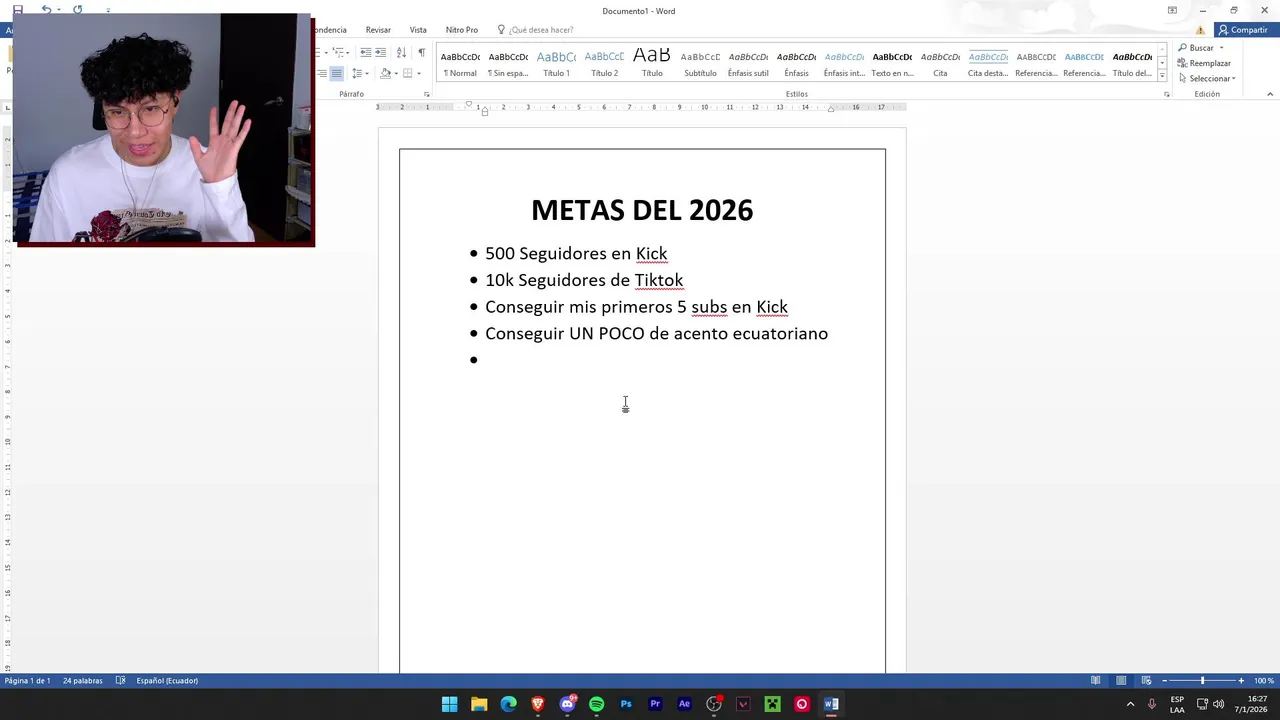Click Reemplazar
1280x720 pixels.
pos(1204,63)
